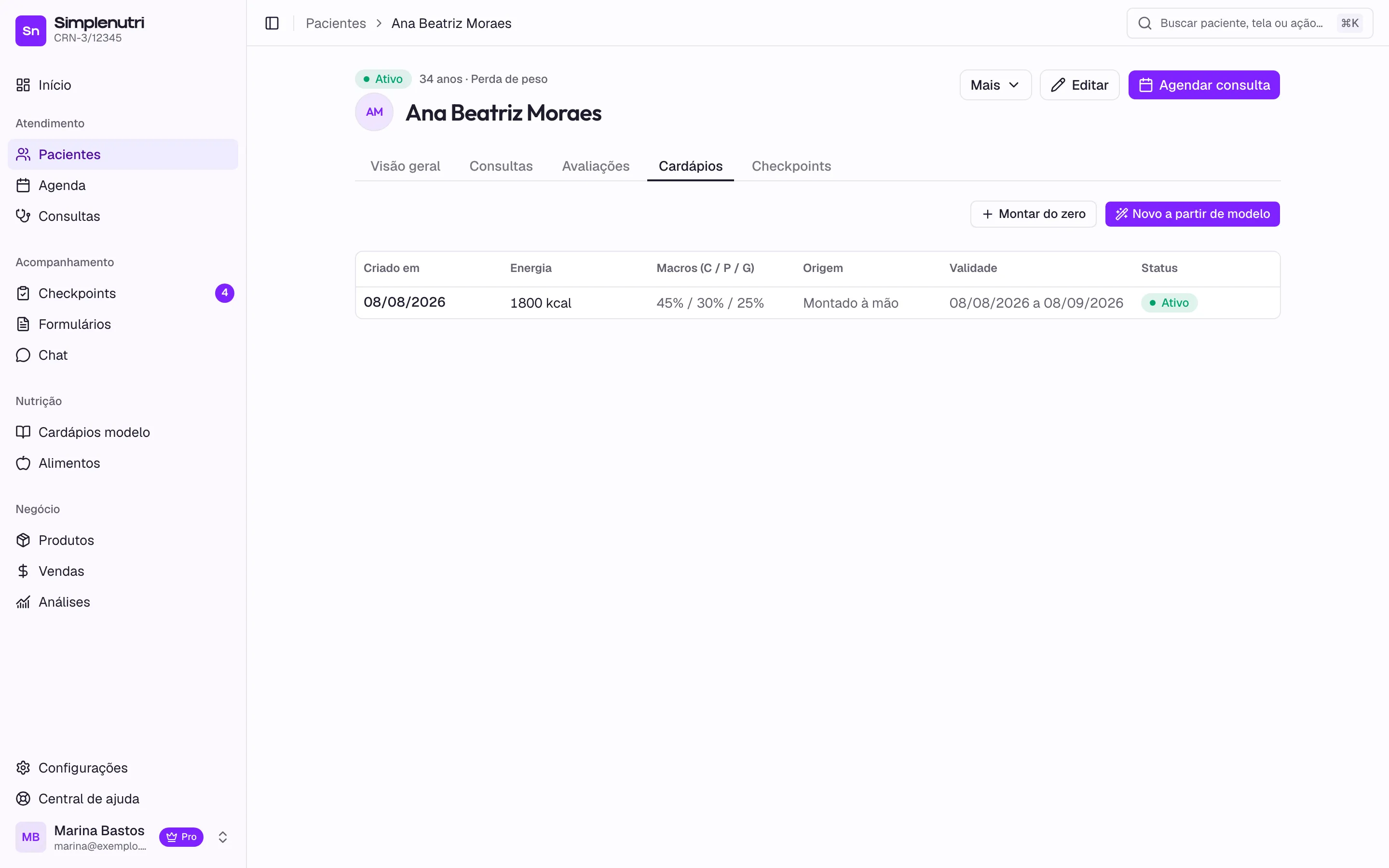Screen dimensions: 1389x868
Task: Open Início dashboard icon
Action: pyautogui.click(x=23, y=85)
